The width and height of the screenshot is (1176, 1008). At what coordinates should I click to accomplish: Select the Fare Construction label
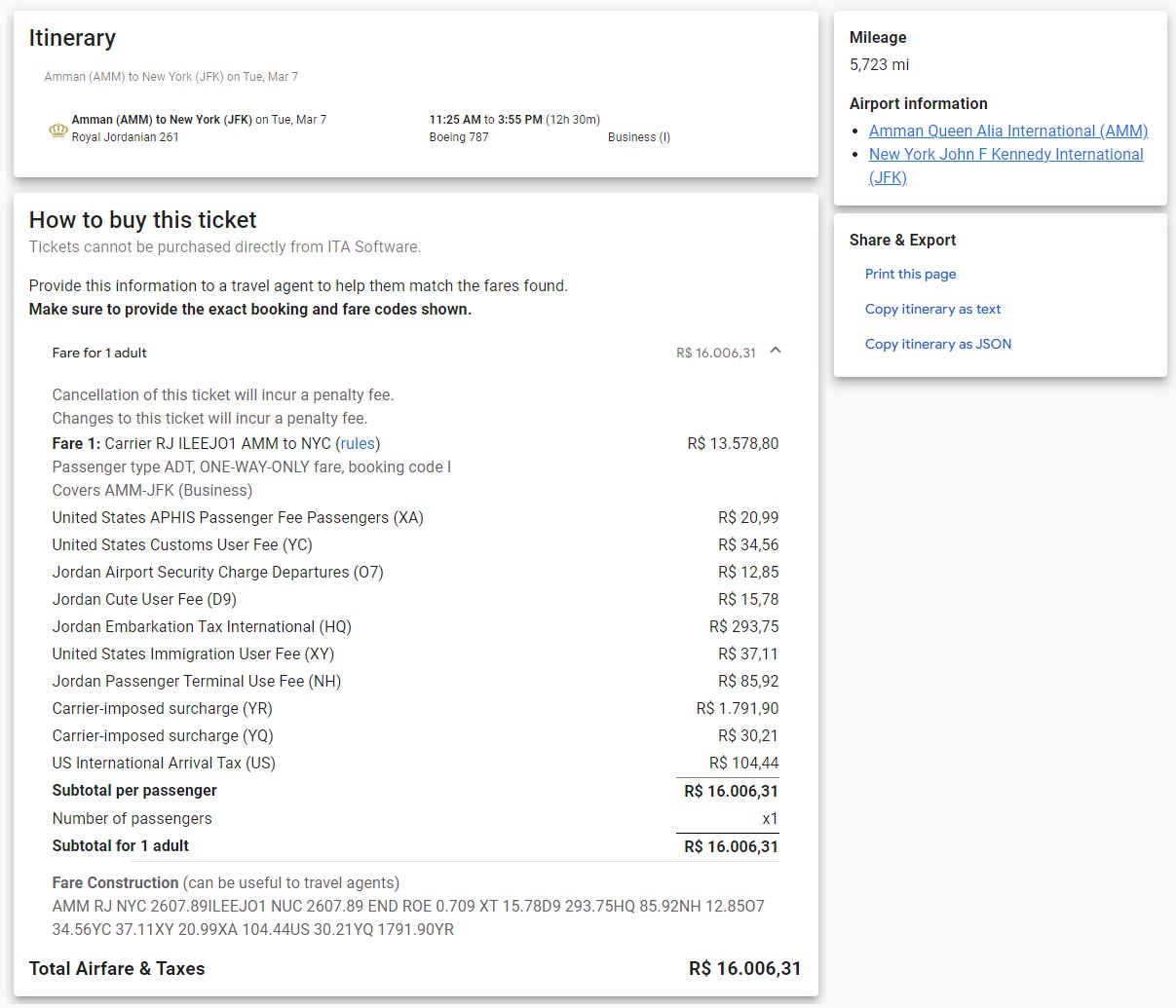point(115,882)
